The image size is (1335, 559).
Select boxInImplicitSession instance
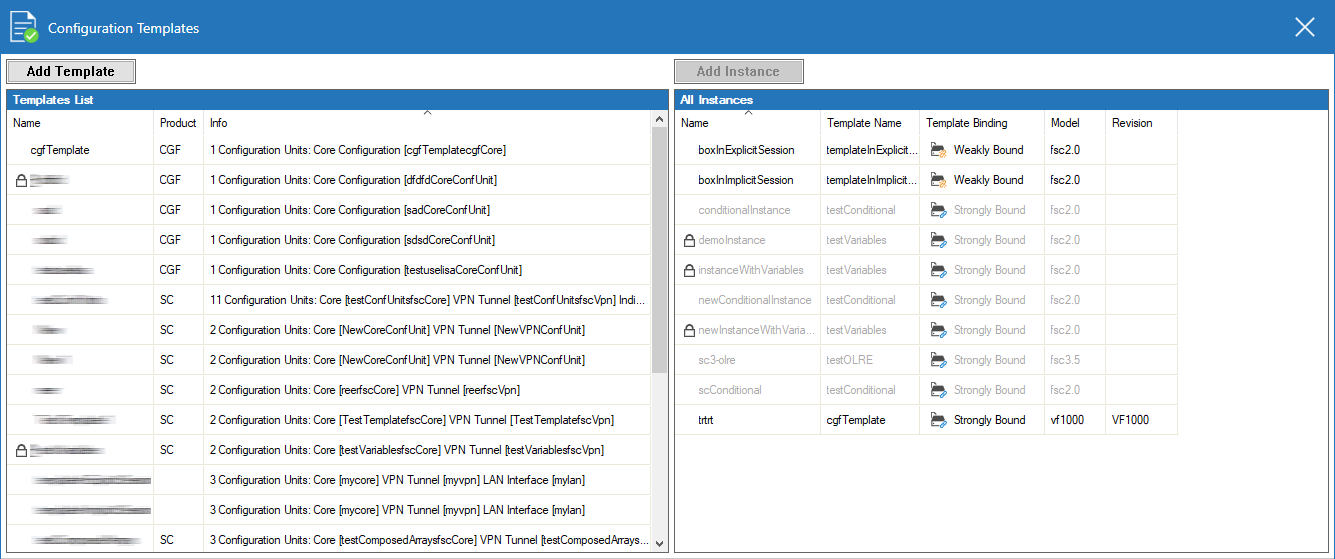[746, 180]
